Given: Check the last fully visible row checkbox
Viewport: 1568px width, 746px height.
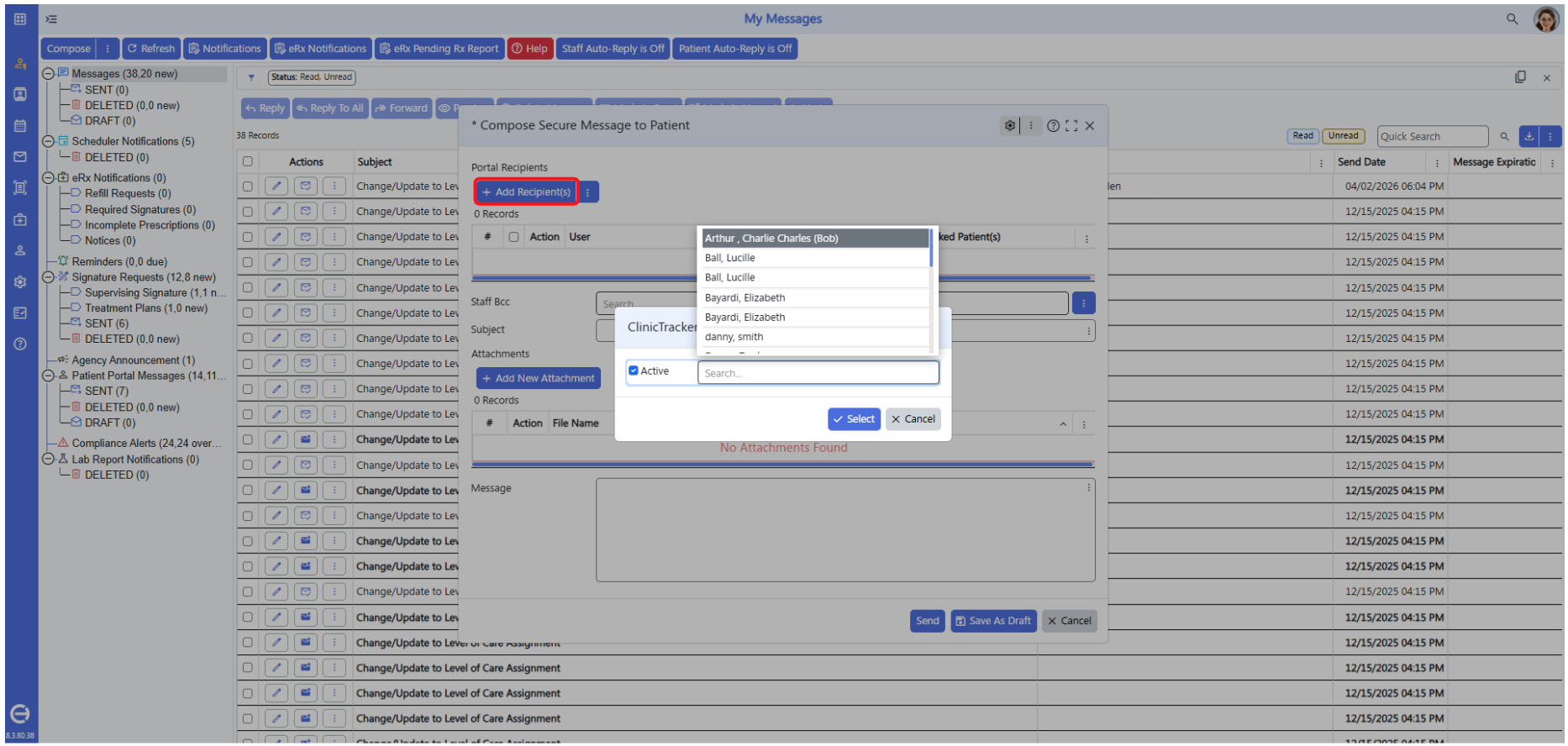Looking at the screenshot, I should pos(247,718).
